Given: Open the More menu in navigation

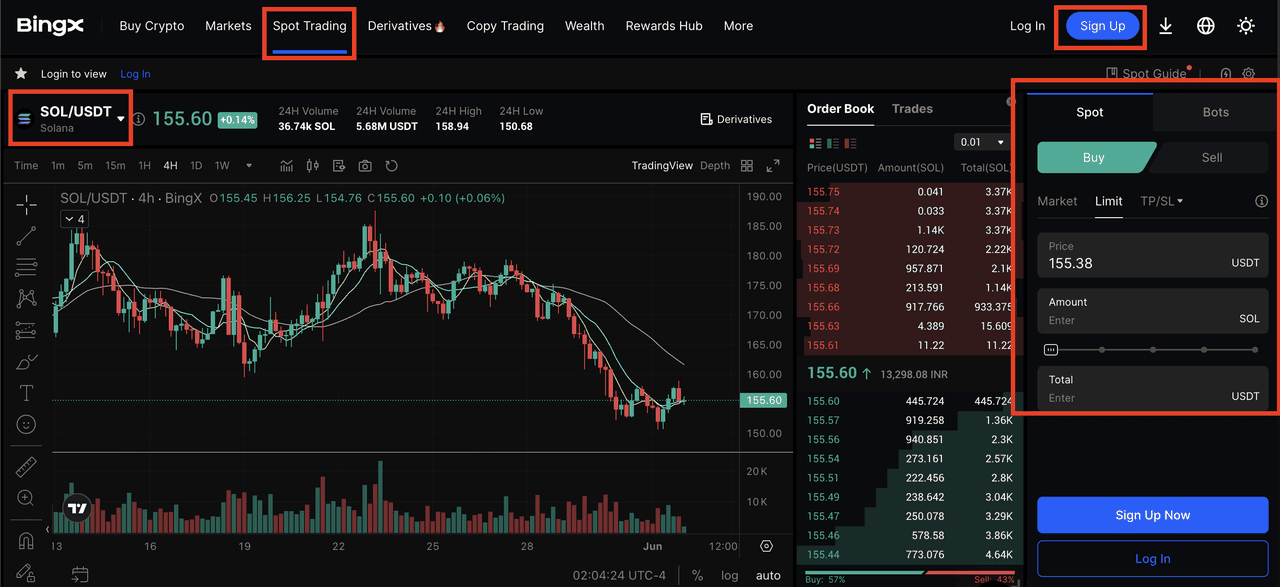Looking at the screenshot, I should 738,26.
